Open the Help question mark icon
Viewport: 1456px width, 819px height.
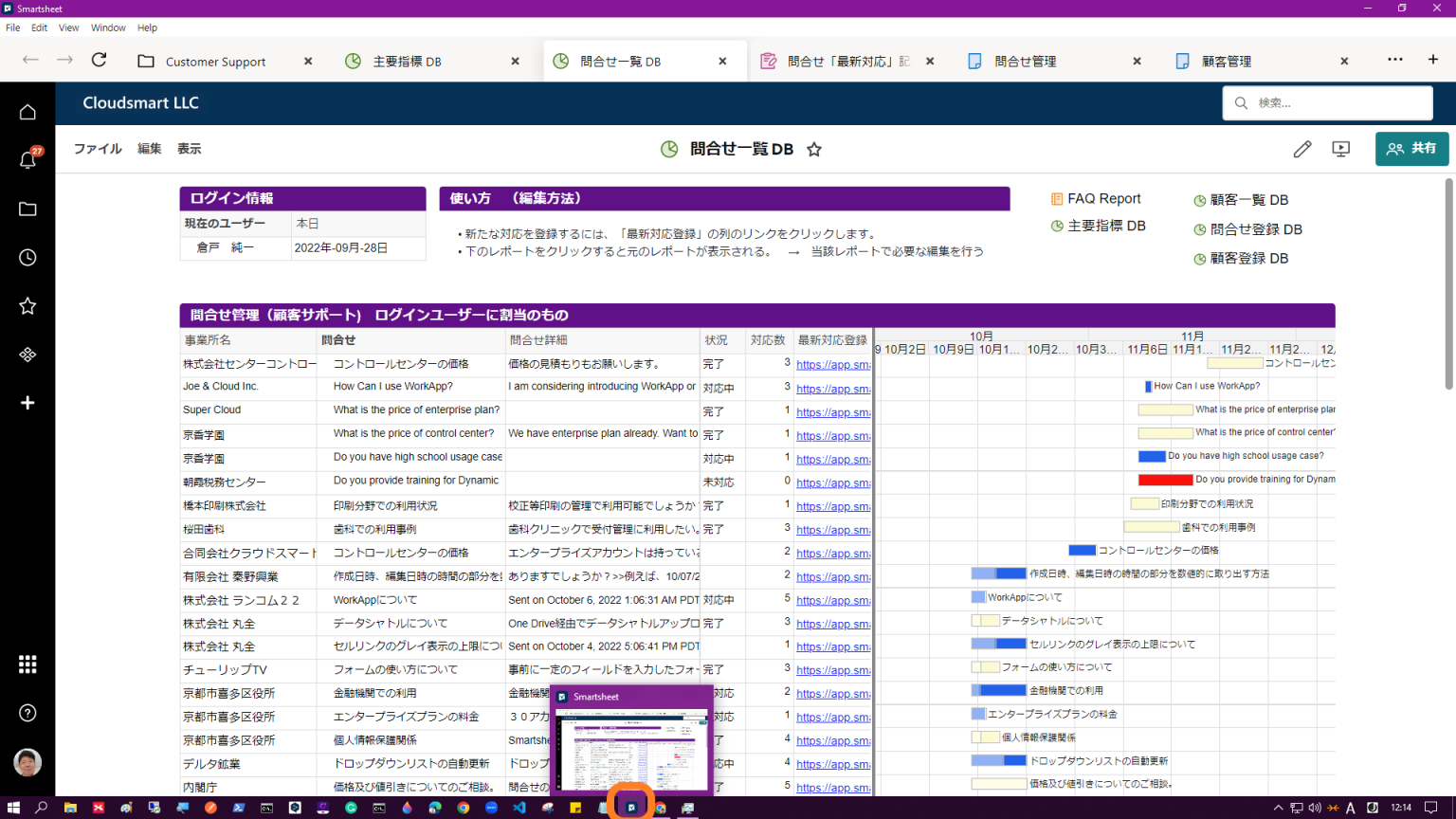27,710
